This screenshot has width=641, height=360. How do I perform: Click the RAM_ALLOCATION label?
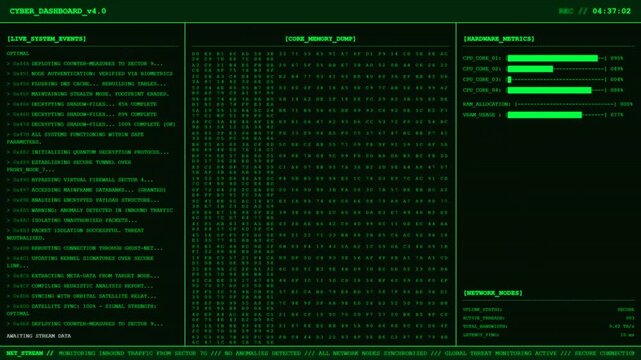tap(486, 105)
